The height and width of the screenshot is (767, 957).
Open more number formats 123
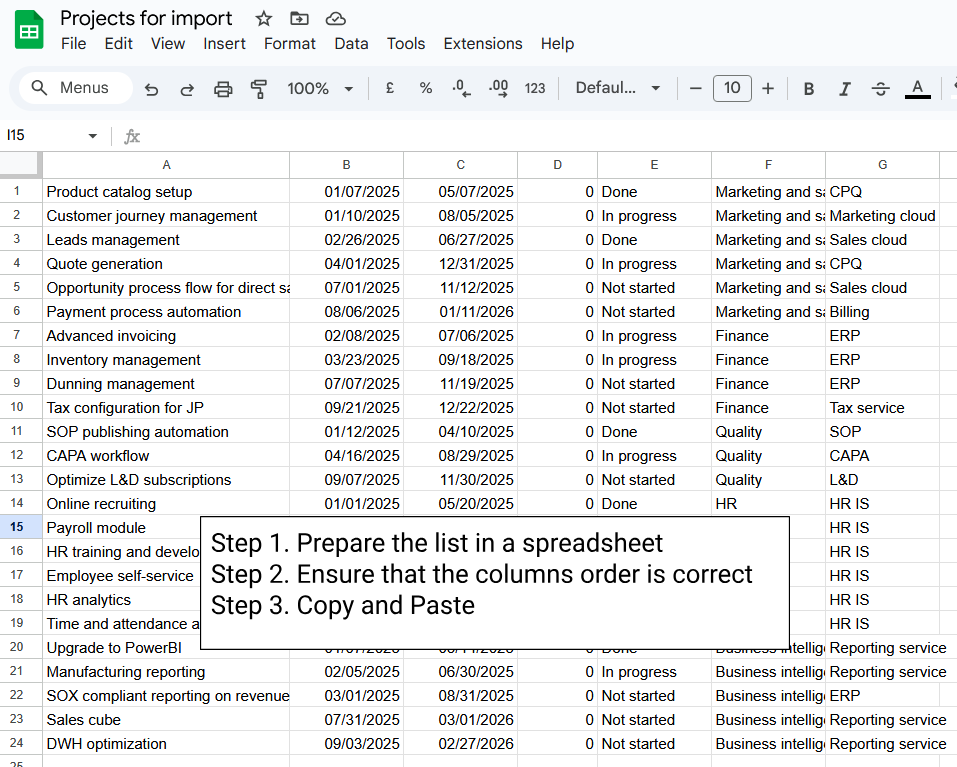(x=535, y=88)
